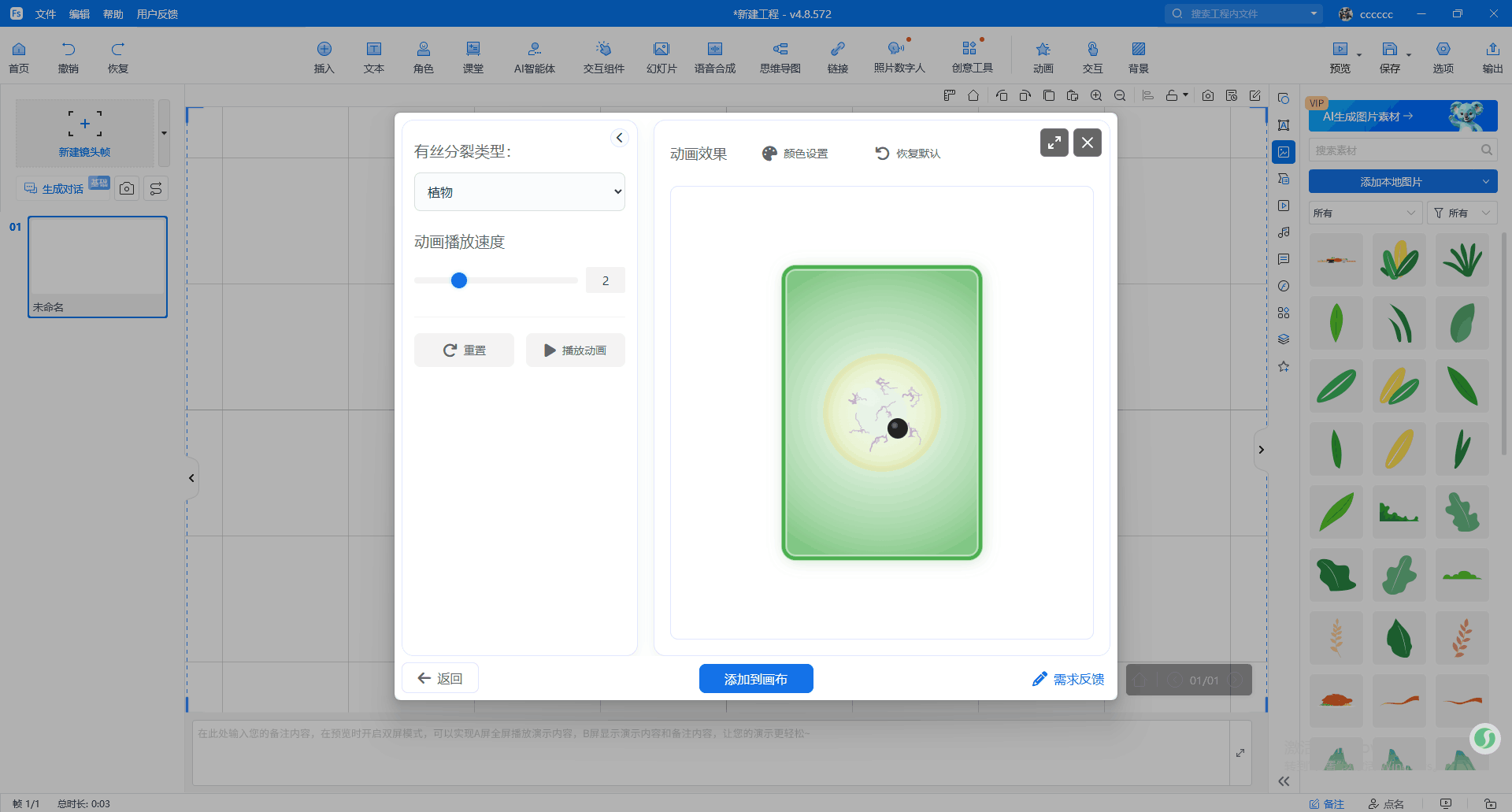Expand the animation preview to fullscreen

click(1054, 143)
